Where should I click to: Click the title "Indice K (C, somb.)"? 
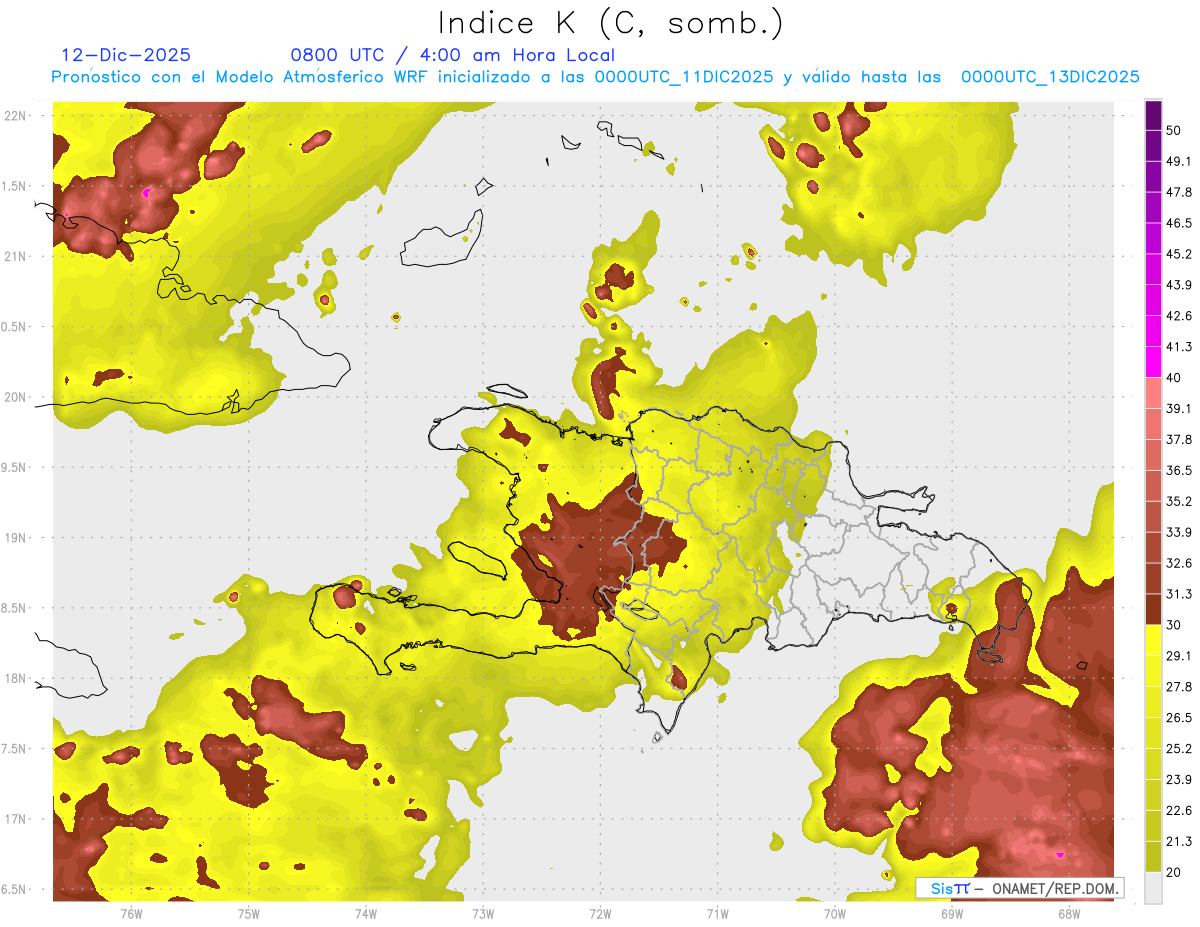click(610, 24)
